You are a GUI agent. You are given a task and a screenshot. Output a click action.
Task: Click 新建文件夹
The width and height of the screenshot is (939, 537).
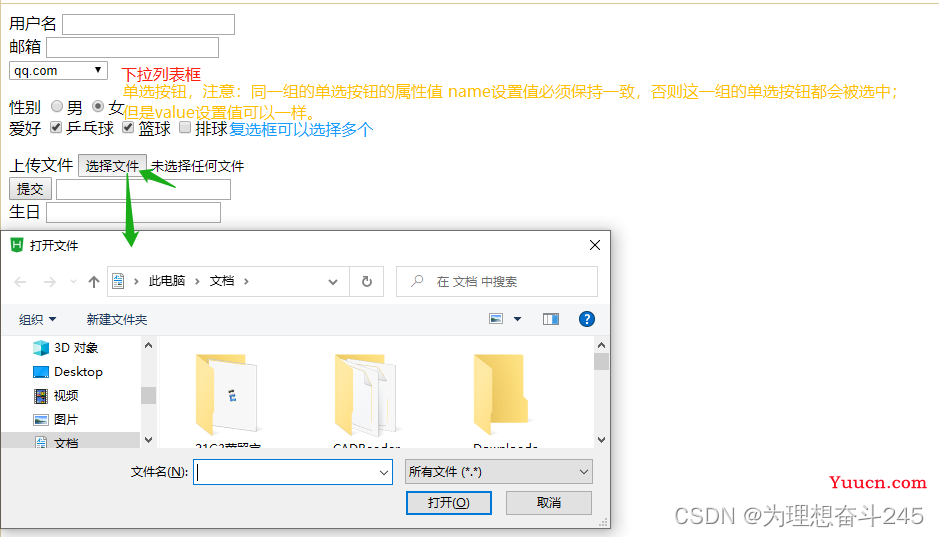[117, 320]
